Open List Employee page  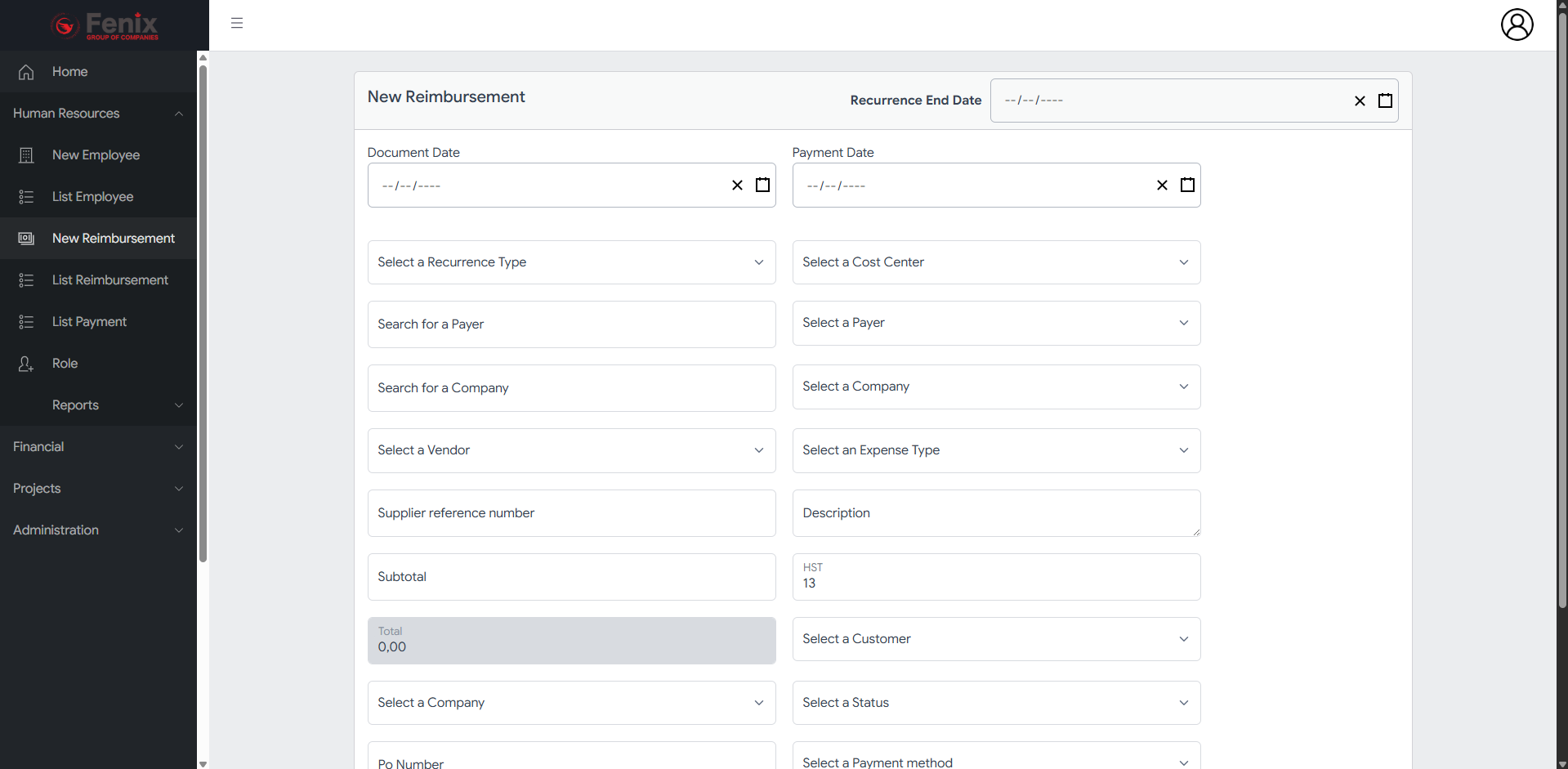(x=98, y=197)
